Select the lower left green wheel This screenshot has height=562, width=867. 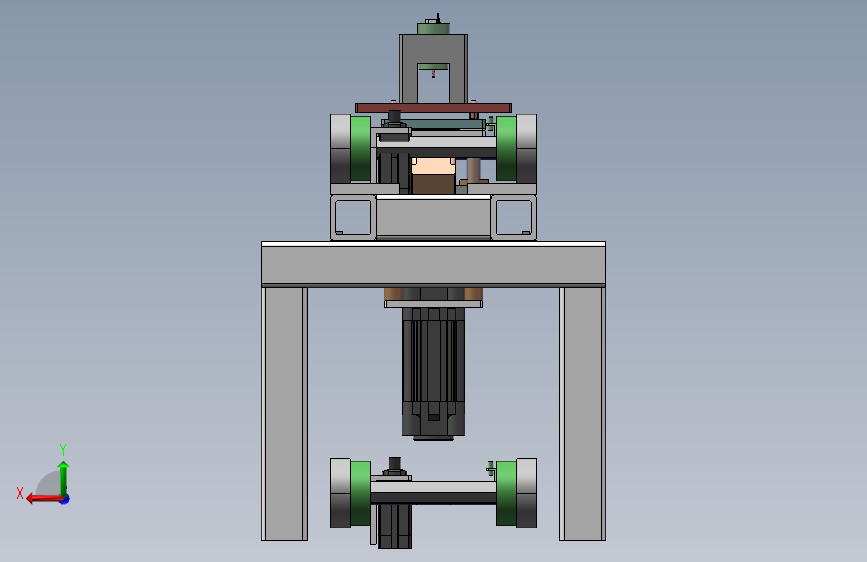(361, 493)
